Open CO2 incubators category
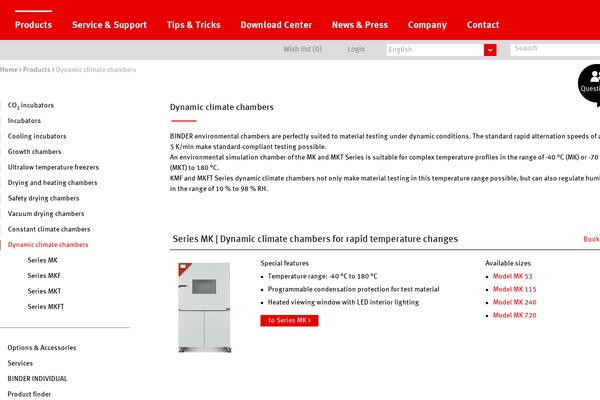The width and height of the screenshot is (600, 400). pos(31,105)
